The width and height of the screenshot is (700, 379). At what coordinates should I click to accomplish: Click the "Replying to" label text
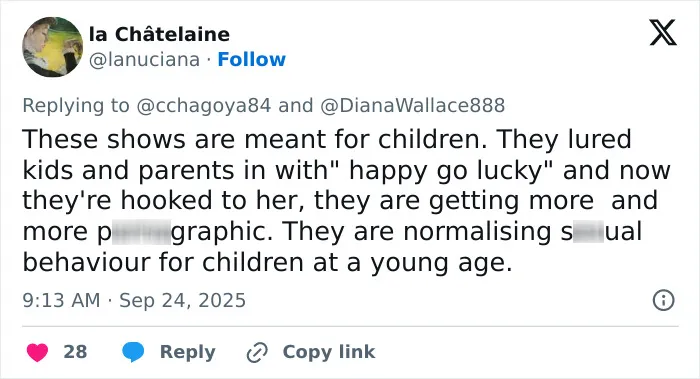(76, 105)
